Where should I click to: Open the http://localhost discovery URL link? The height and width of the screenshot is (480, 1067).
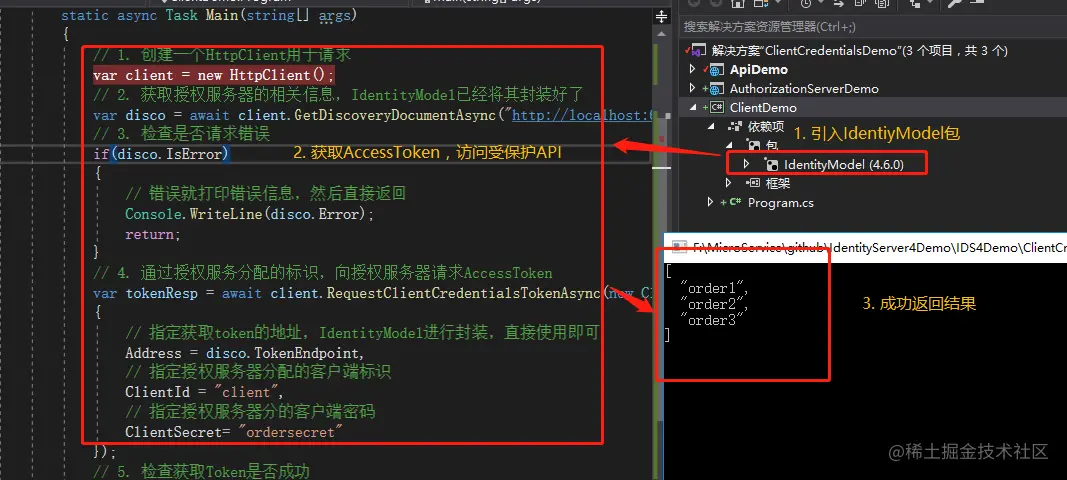tap(584, 116)
